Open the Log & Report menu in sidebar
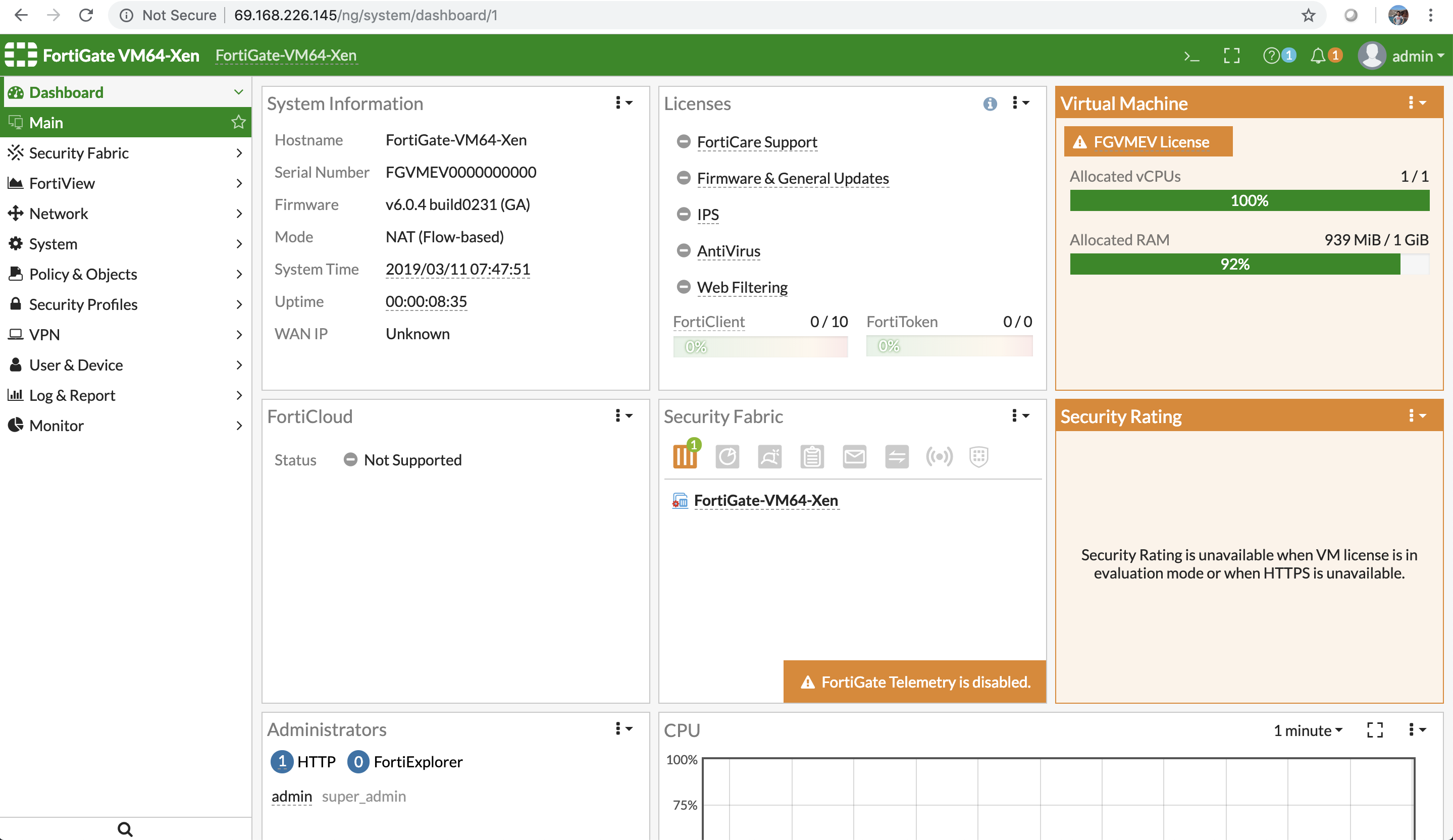 pos(126,395)
